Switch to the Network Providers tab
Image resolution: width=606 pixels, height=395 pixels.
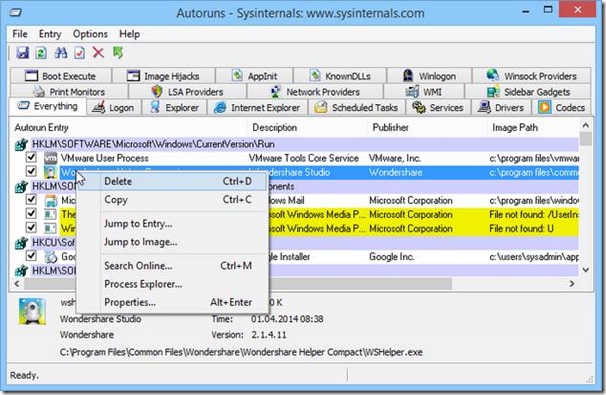(x=315, y=92)
